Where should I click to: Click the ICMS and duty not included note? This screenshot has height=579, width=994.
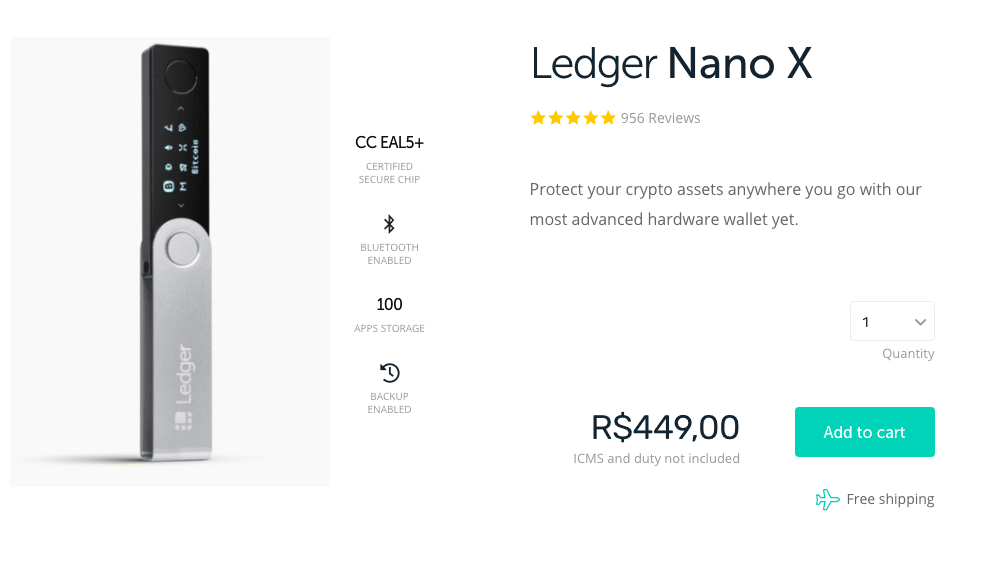coord(656,459)
